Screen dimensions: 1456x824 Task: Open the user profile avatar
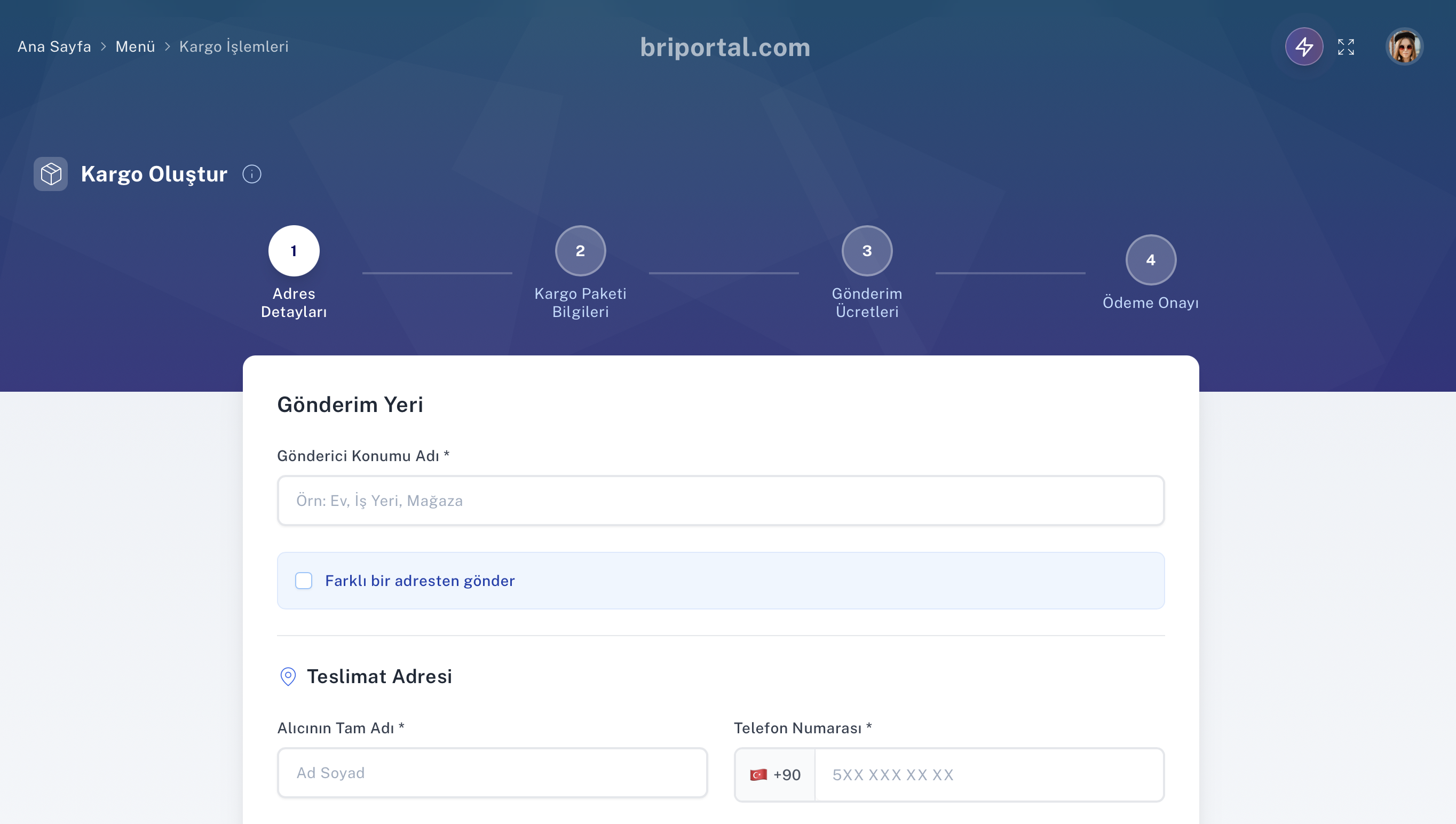(x=1404, y=46)
